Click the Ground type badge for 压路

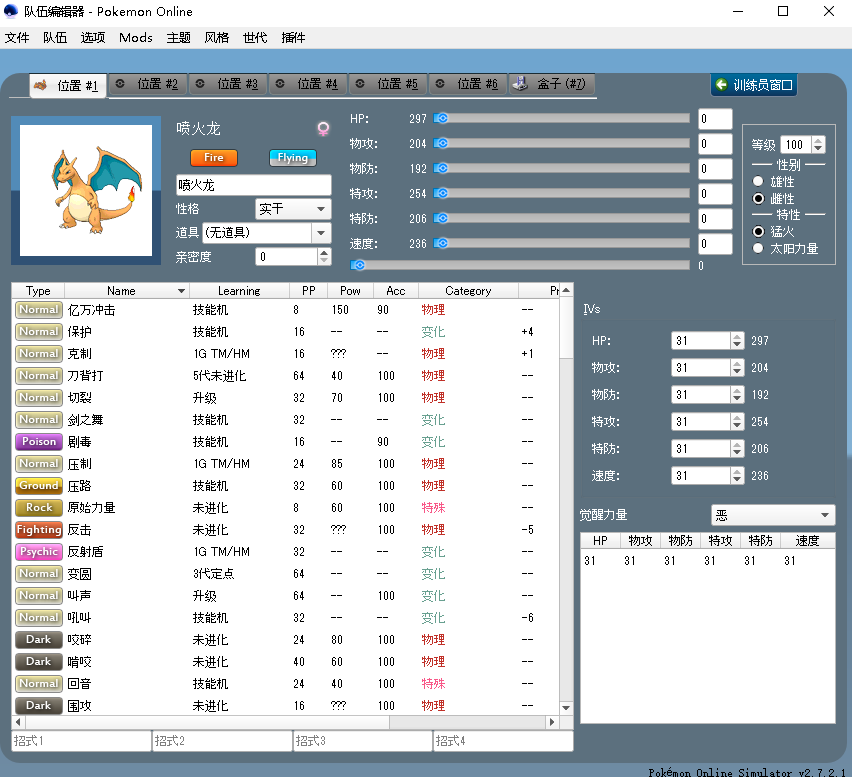pos(39,485)
